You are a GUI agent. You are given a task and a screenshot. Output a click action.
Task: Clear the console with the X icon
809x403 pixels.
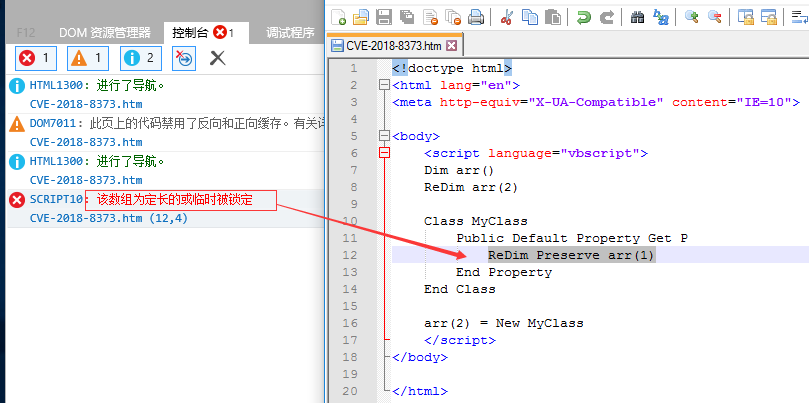pos(218,58)
